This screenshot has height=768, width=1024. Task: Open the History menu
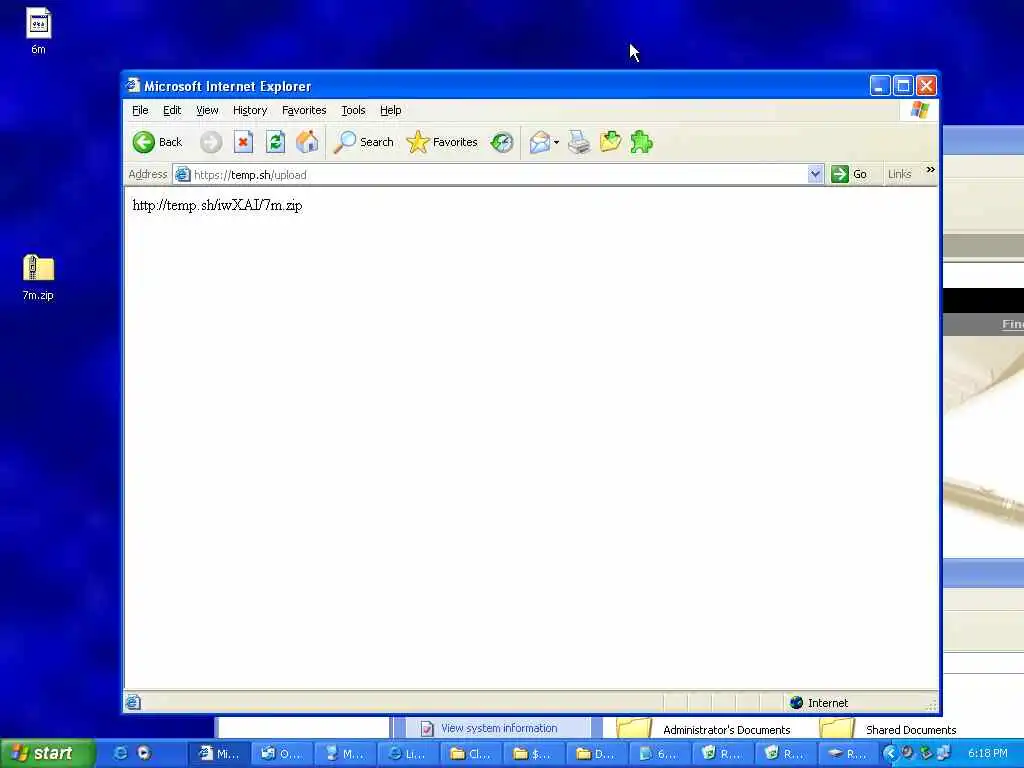point(249,110)
